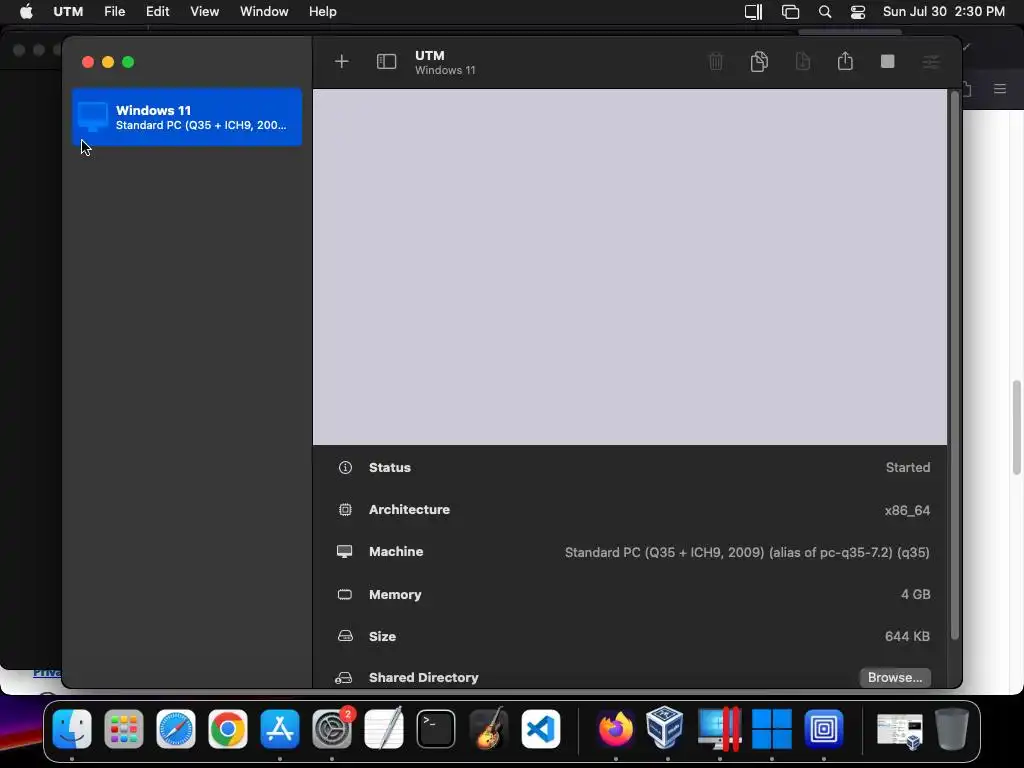
Task: Open Google Chrome from the Dock
Action: click(228, 729)
